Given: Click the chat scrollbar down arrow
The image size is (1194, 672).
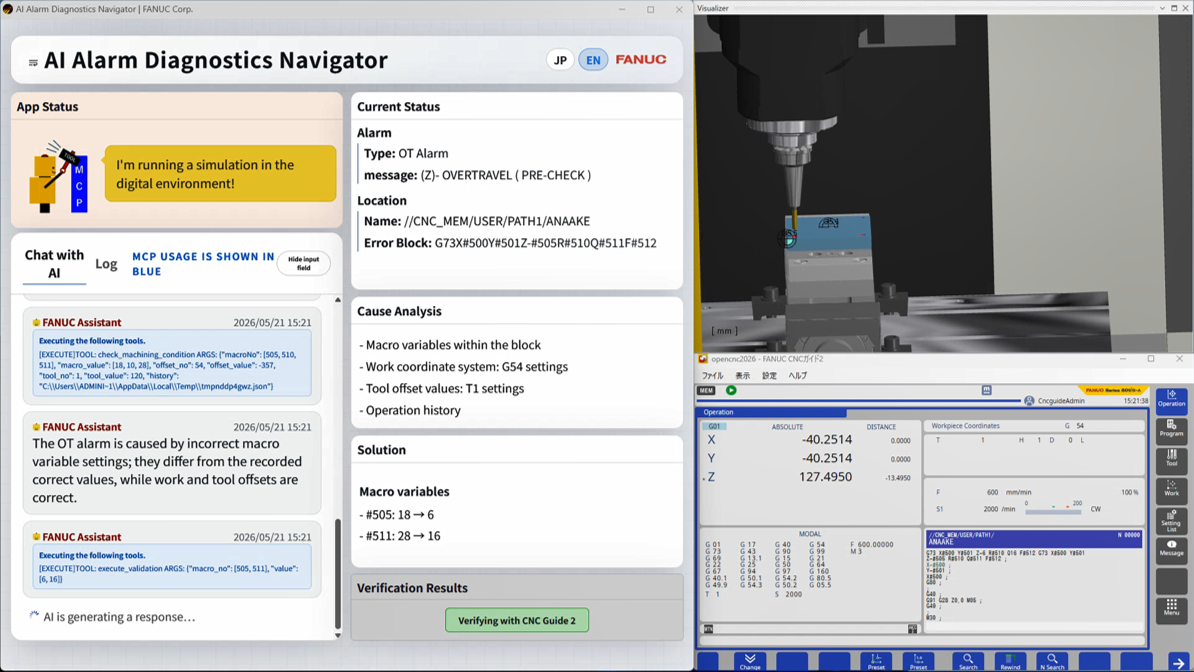Looking at the screenshot, I should [337, 635].
